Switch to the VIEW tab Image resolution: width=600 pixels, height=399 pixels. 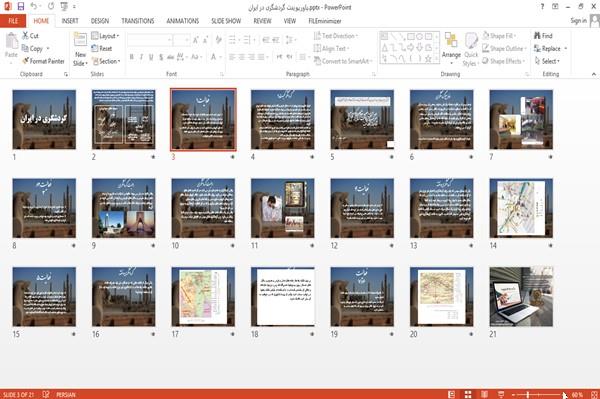pos(290,21)
